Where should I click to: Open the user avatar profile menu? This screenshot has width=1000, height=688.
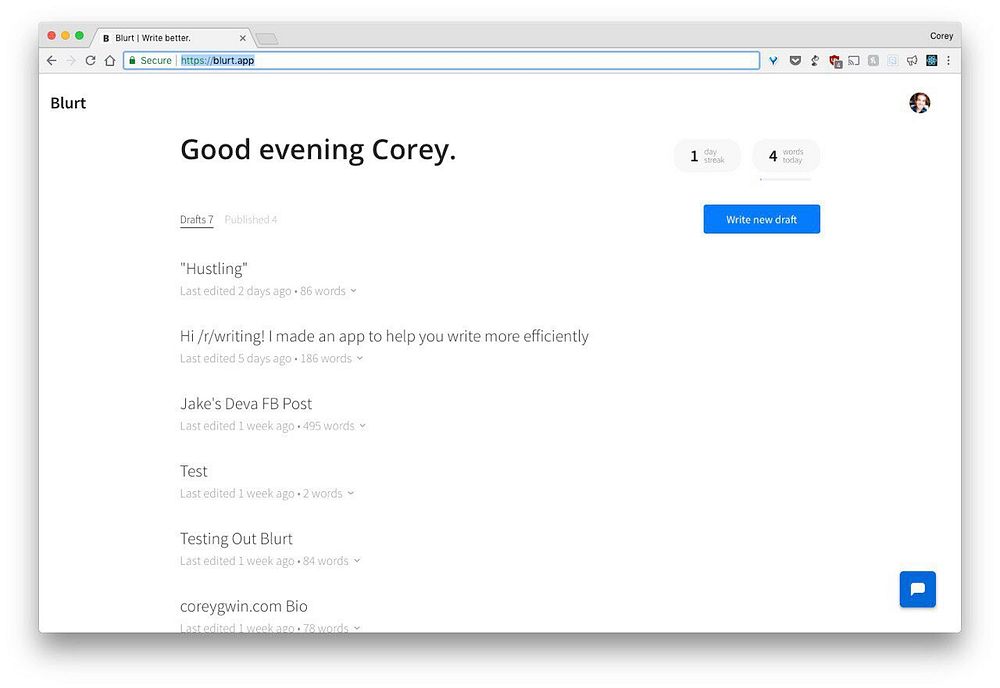coord(920,103)
